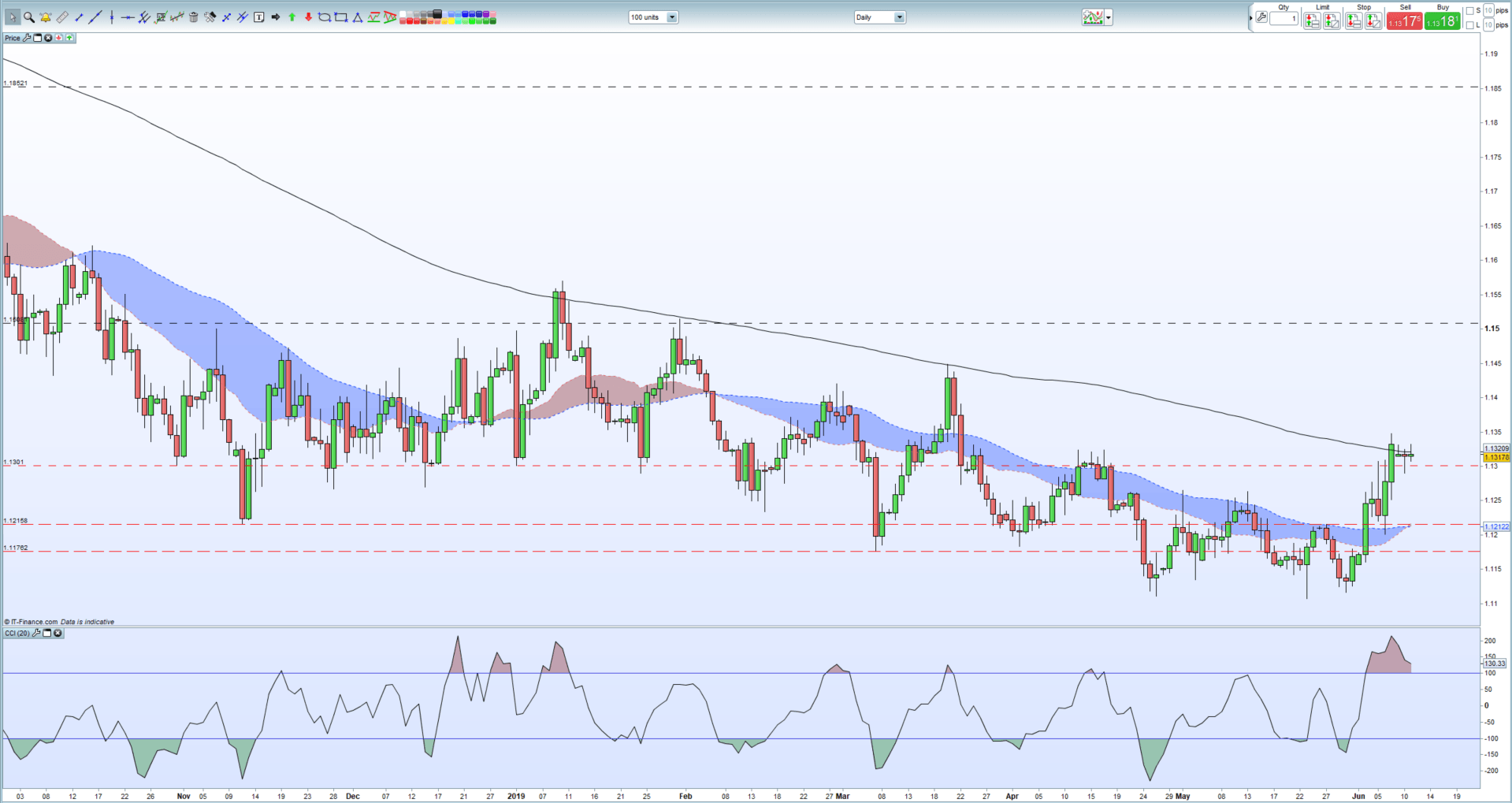Image resolution: width=1512 pixels, height=803 pixels.
Task: Select the horizontal line tool
Action: [x=128, y=17]
